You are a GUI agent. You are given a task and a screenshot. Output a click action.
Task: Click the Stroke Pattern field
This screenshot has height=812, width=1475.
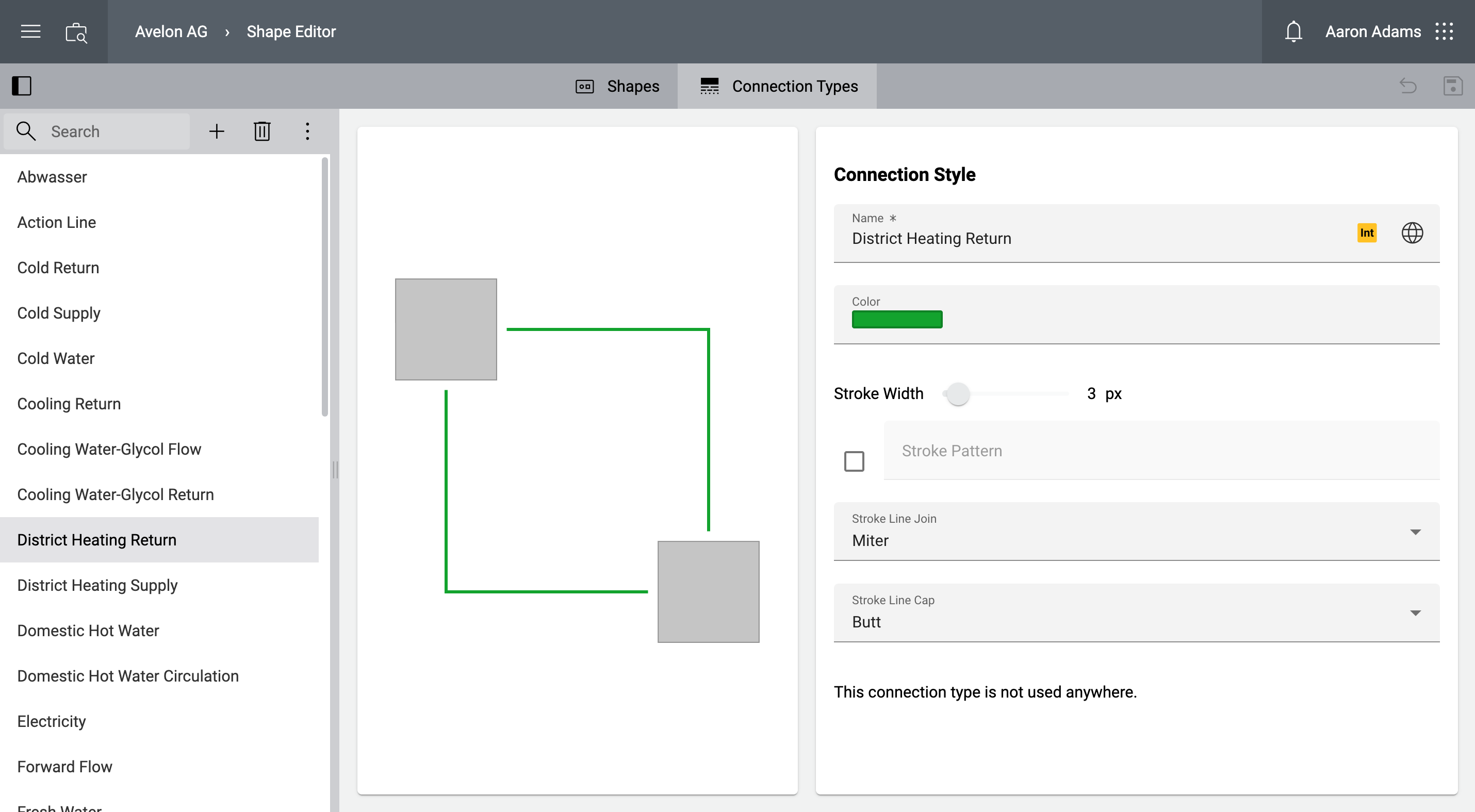click(1161, 451)
